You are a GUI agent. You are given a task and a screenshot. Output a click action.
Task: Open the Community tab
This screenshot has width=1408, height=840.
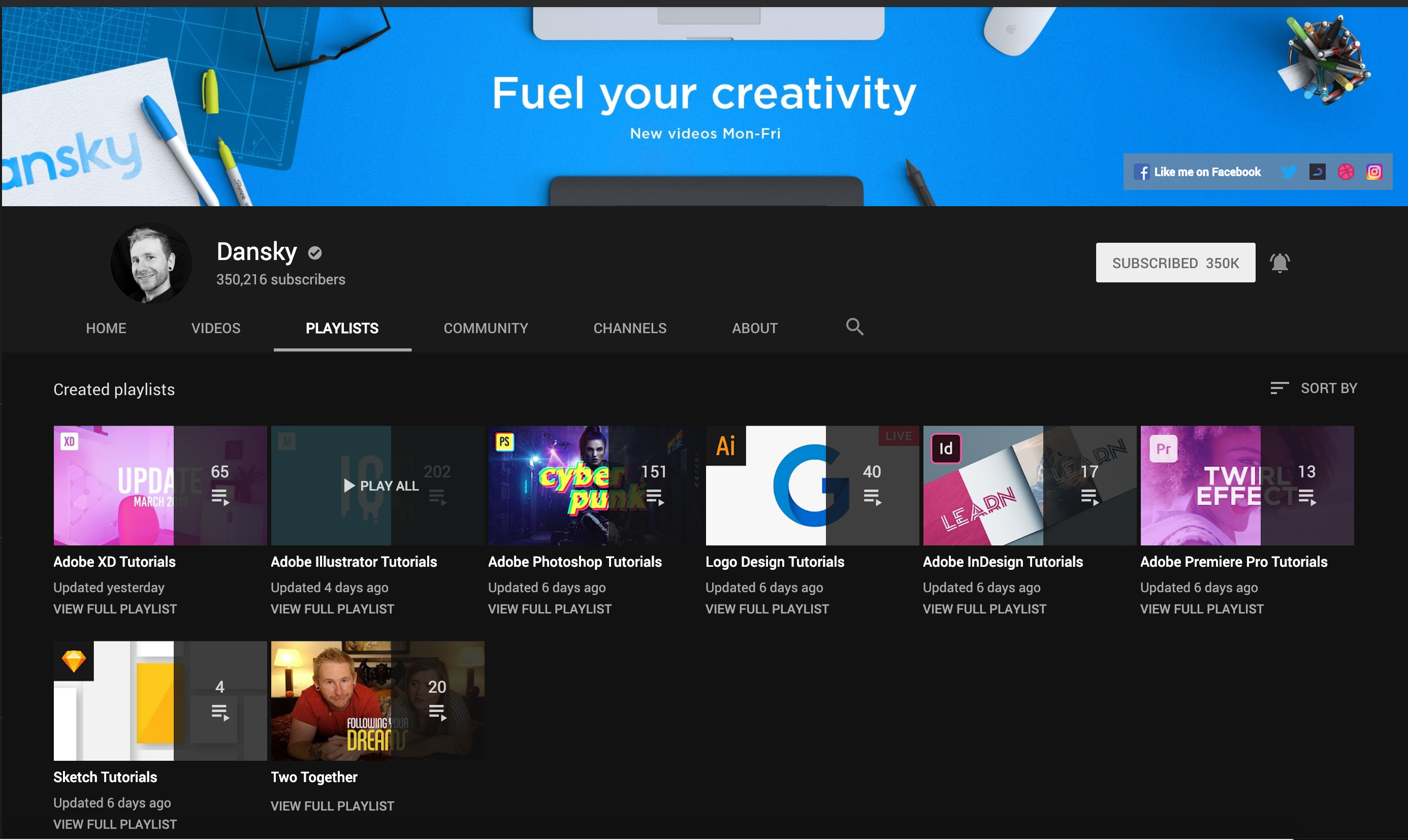click(x=486, y=328)
